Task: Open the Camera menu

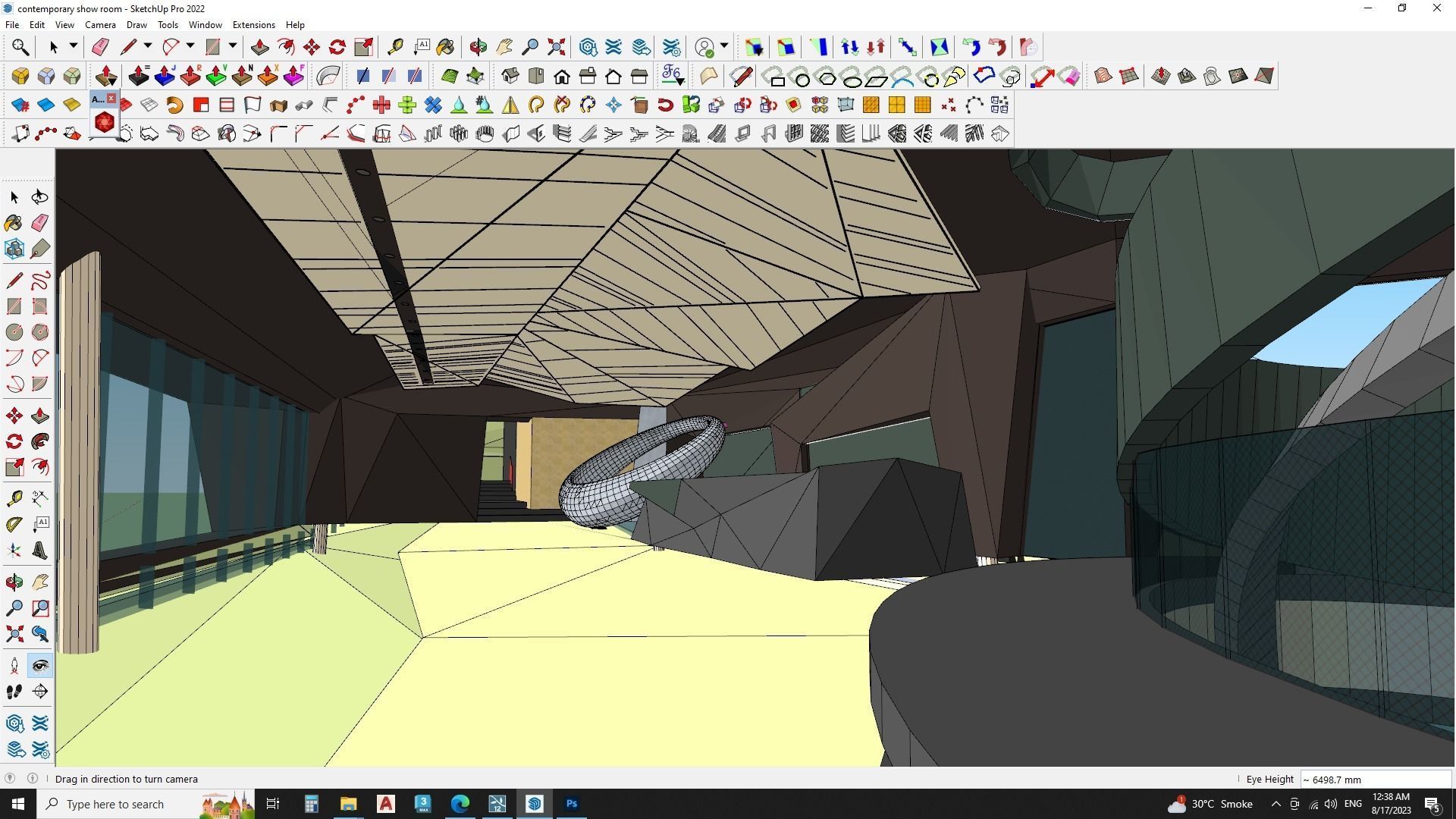Action: coord(100,25)
